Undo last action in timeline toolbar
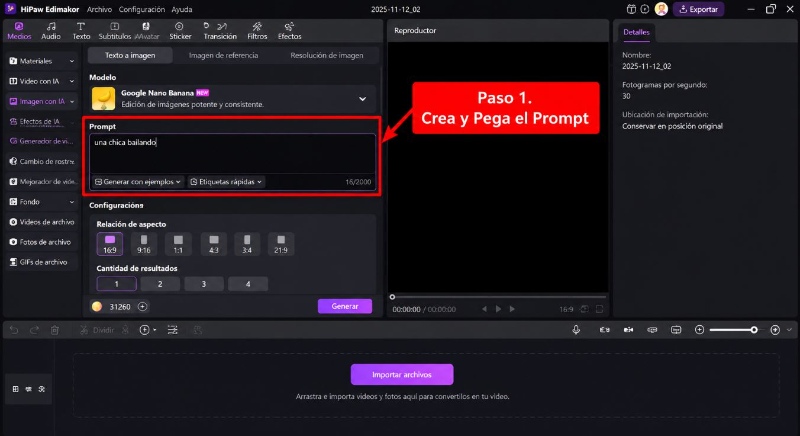The width and height of the screenshot is (800, 436). coord(14,330)
